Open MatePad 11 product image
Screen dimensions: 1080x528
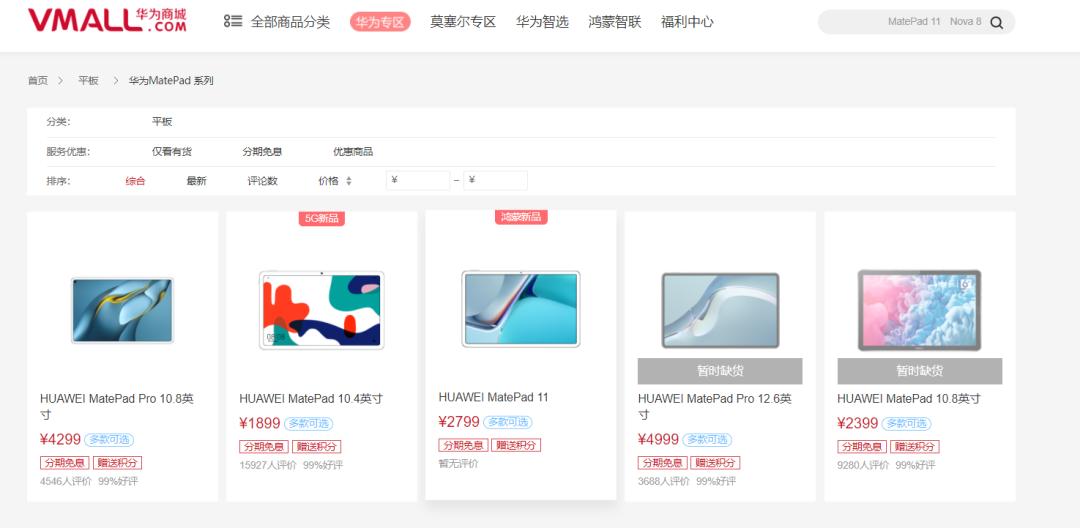tap(521, 308)
